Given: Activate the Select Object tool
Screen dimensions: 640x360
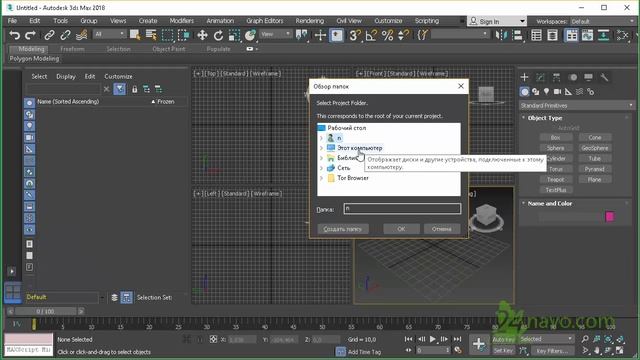Looking at the screenshot, I should tap(135, 35).
